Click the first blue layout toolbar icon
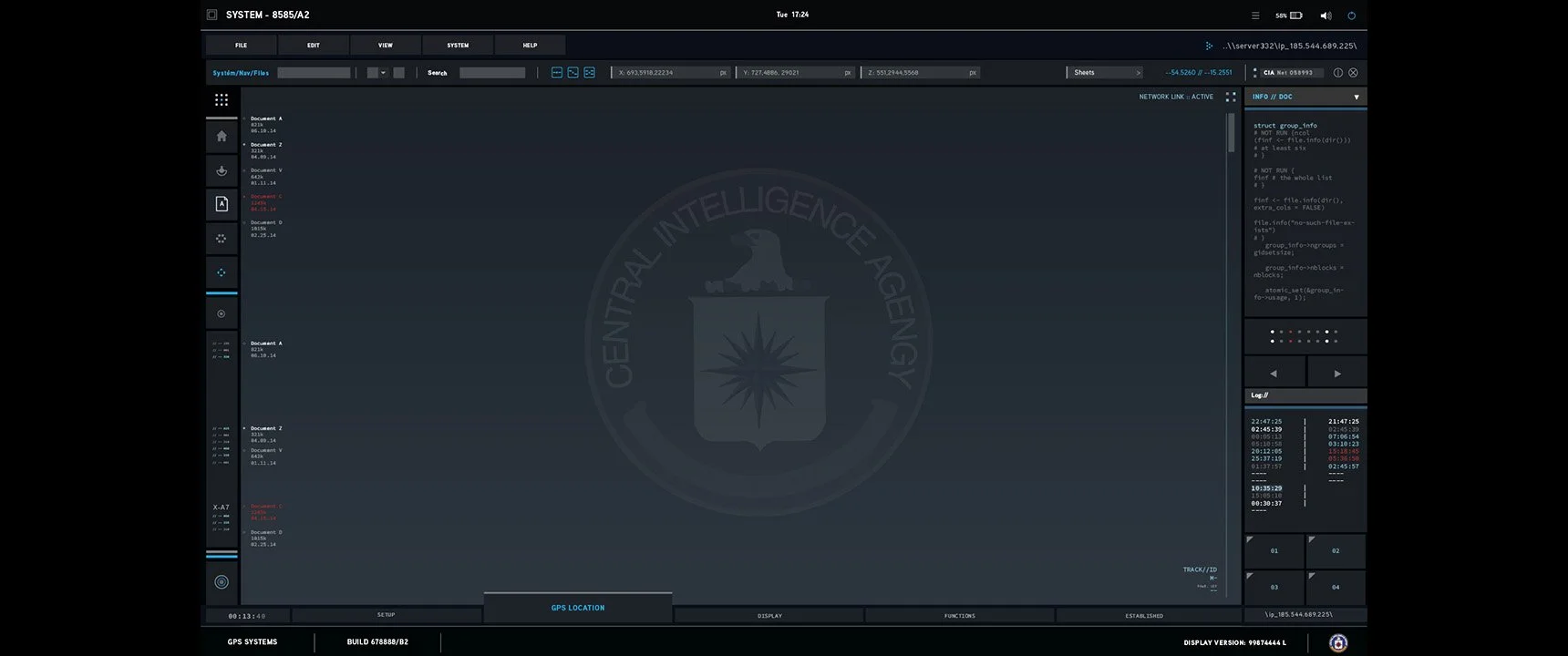Viewport: 1568px width, 656px height. coord(557,73)
